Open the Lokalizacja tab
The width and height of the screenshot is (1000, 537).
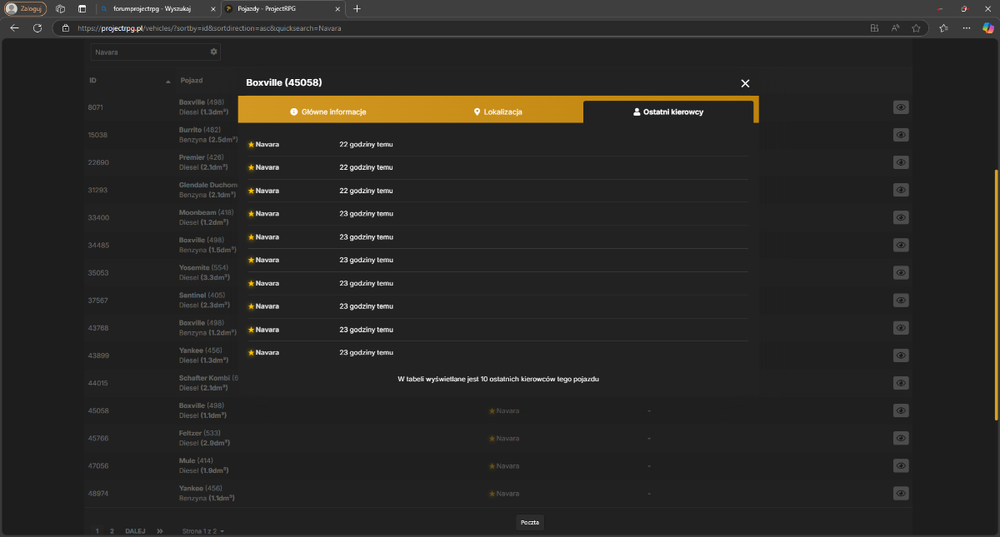click(497, 112)
